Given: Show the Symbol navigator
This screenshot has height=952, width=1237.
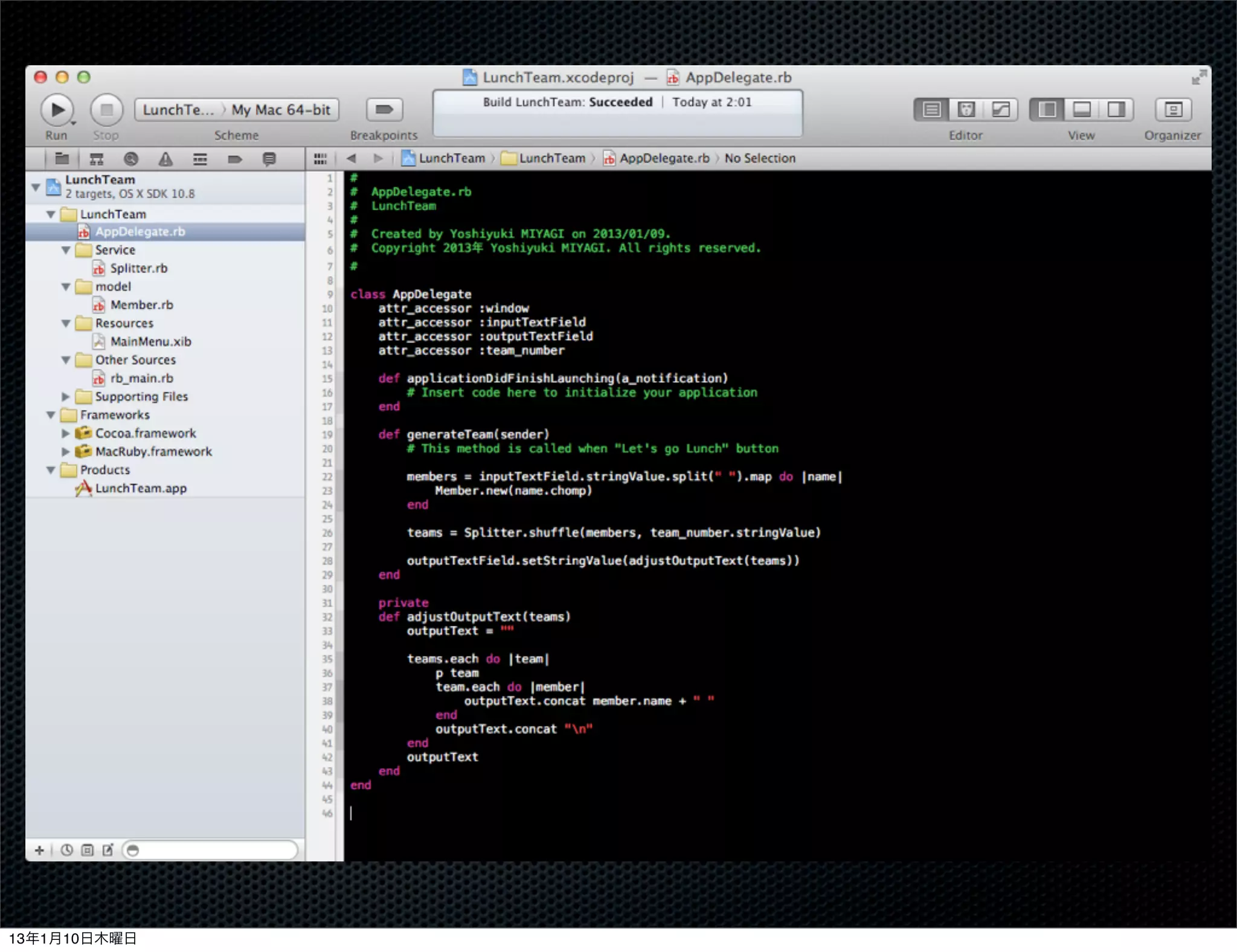Looking at the screenshot, I should point(97,159).
